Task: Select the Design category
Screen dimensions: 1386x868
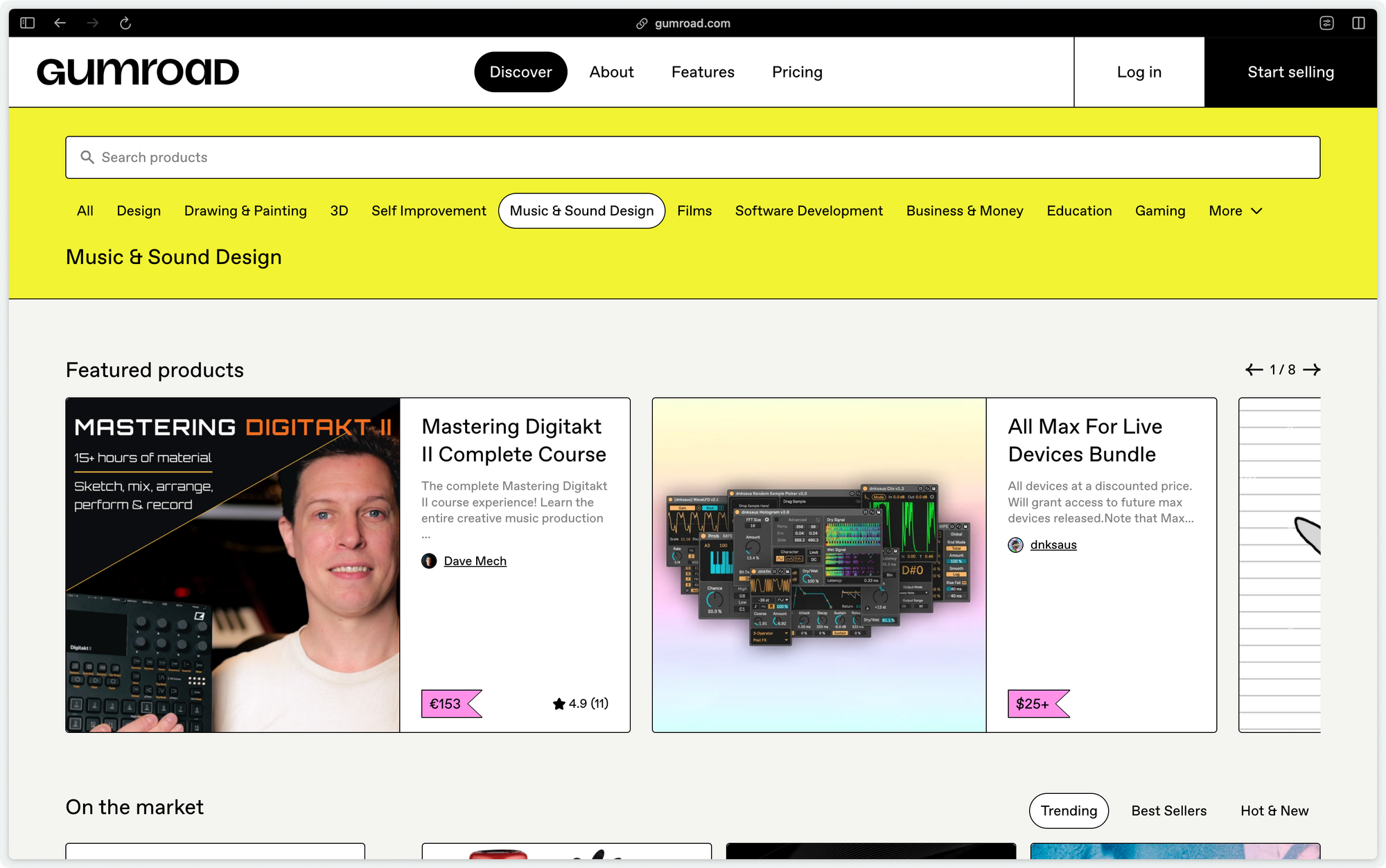Action: pos(139,211)
